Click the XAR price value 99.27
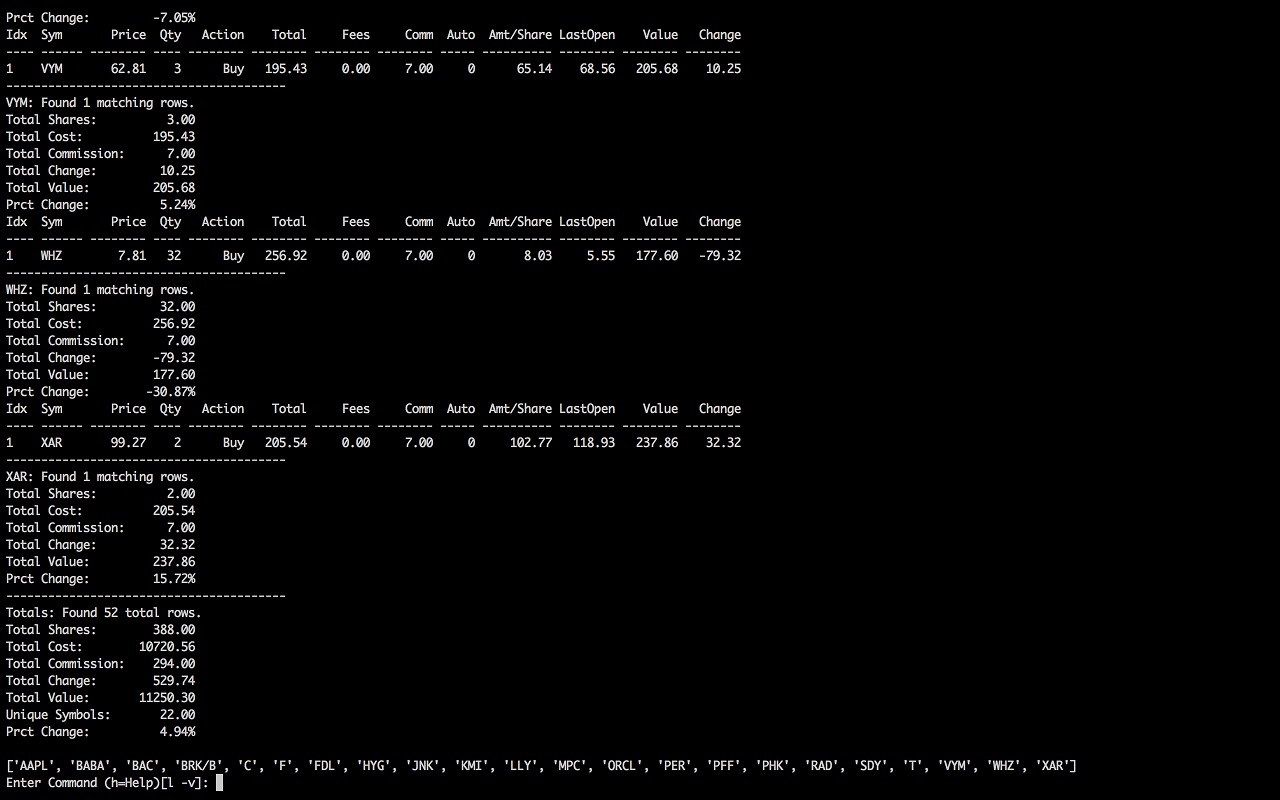The image size is (1280, 800). tap(128, 443)
